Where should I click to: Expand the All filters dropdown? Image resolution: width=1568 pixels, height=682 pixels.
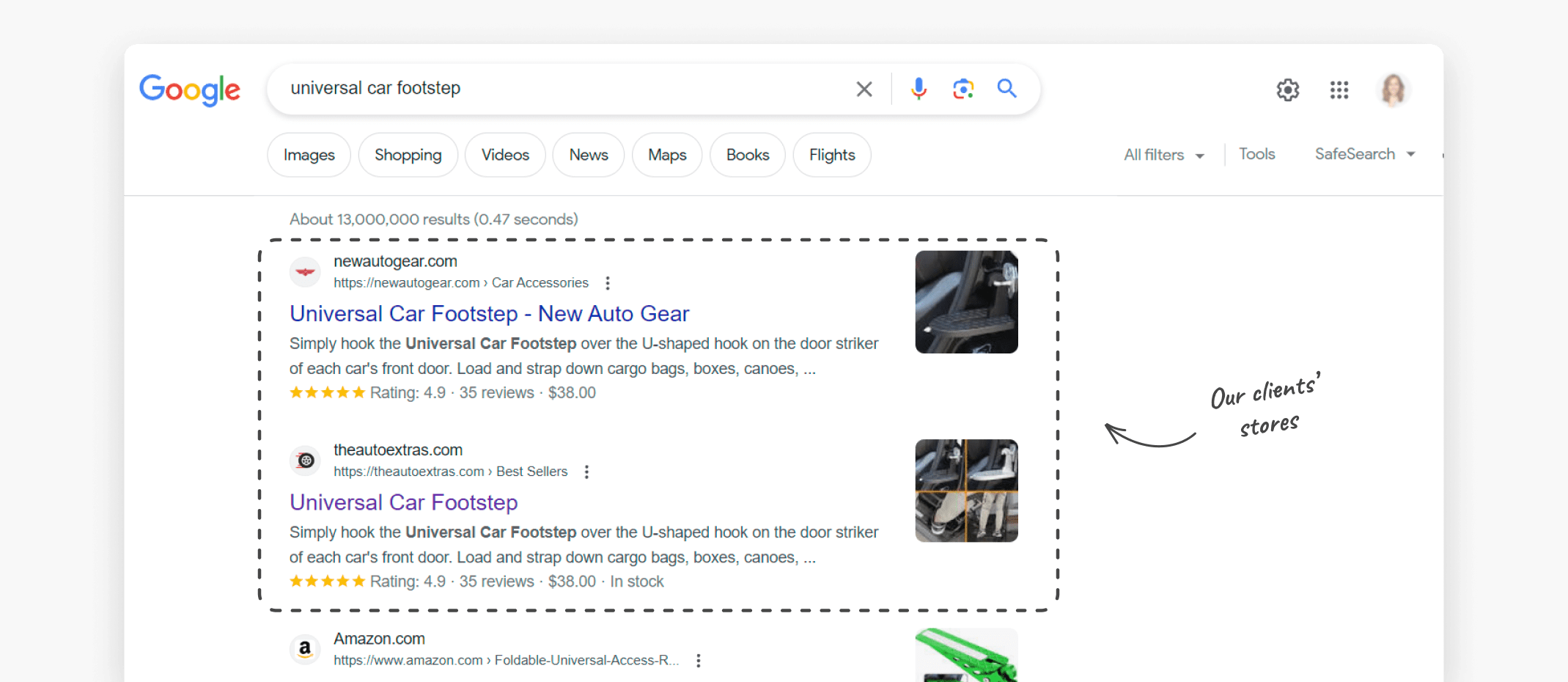coord(1163,155)
